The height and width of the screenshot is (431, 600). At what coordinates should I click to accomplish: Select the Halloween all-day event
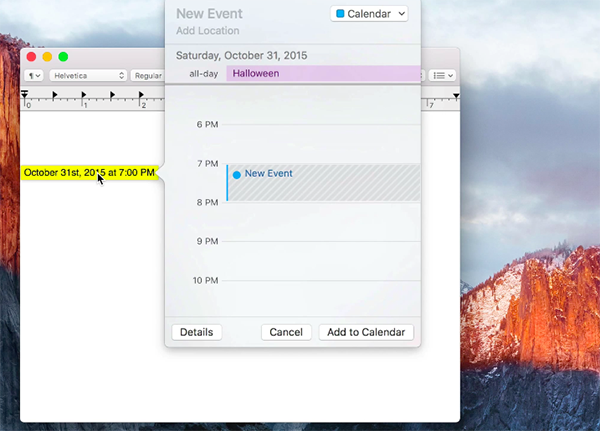pos(323,73)
